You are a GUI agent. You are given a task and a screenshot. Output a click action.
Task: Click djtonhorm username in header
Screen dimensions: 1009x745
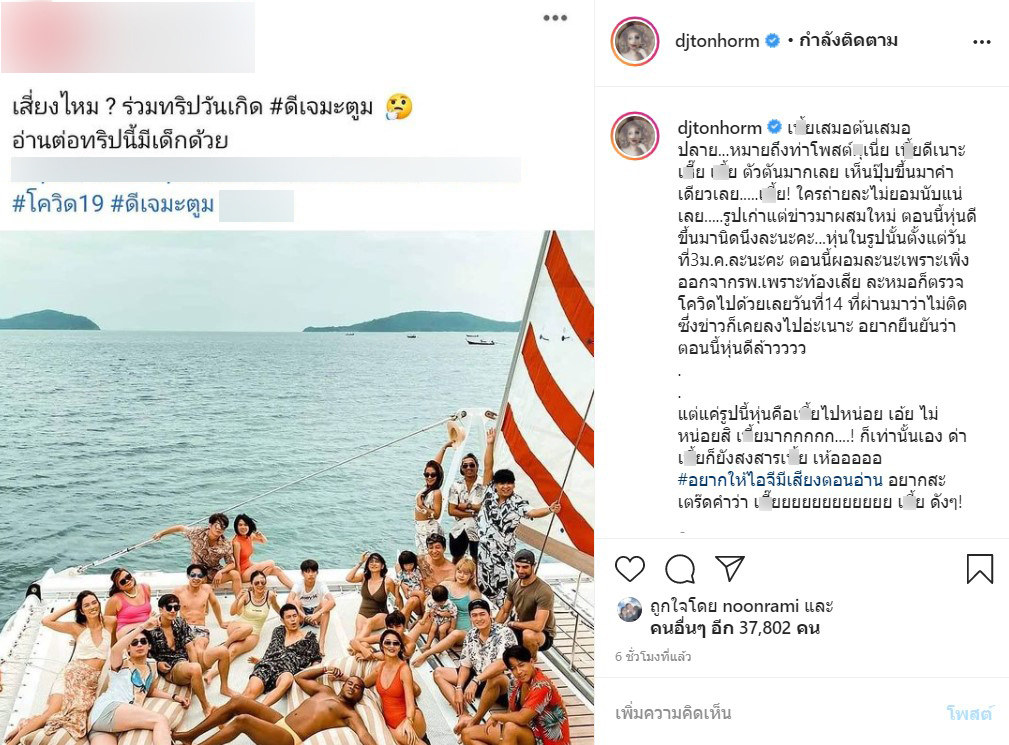coord(716,41)
